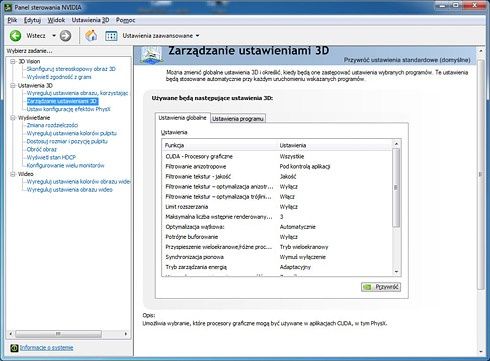Select Zarządzanie ustawieniami 3D tree item
The height and width of the screenshot is (361, 490).
[62, 101]
